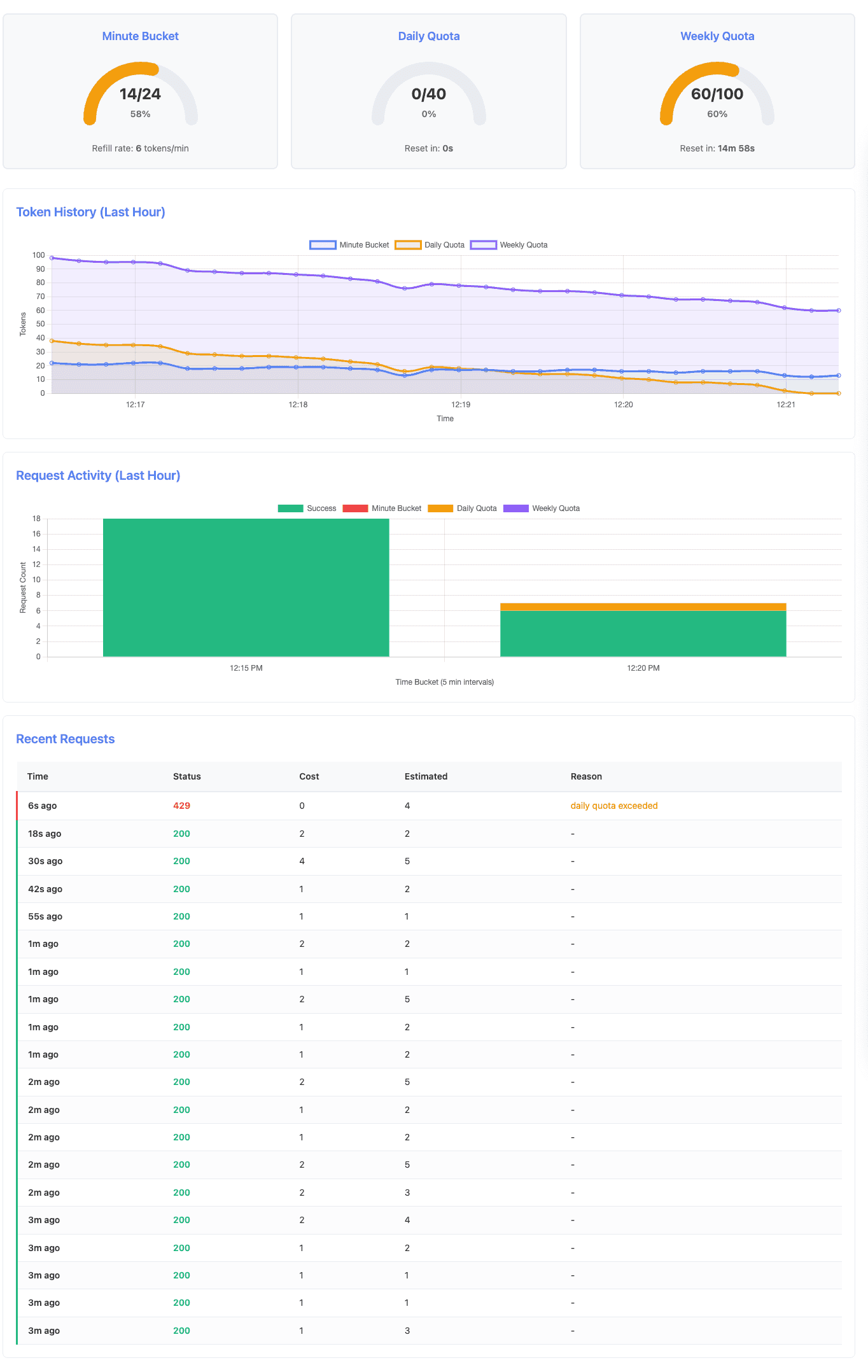Image resolution: width=868 pixels, height=1372 pixels.
Task: Select the Estimated column header
Action: (x=426, y=776)
